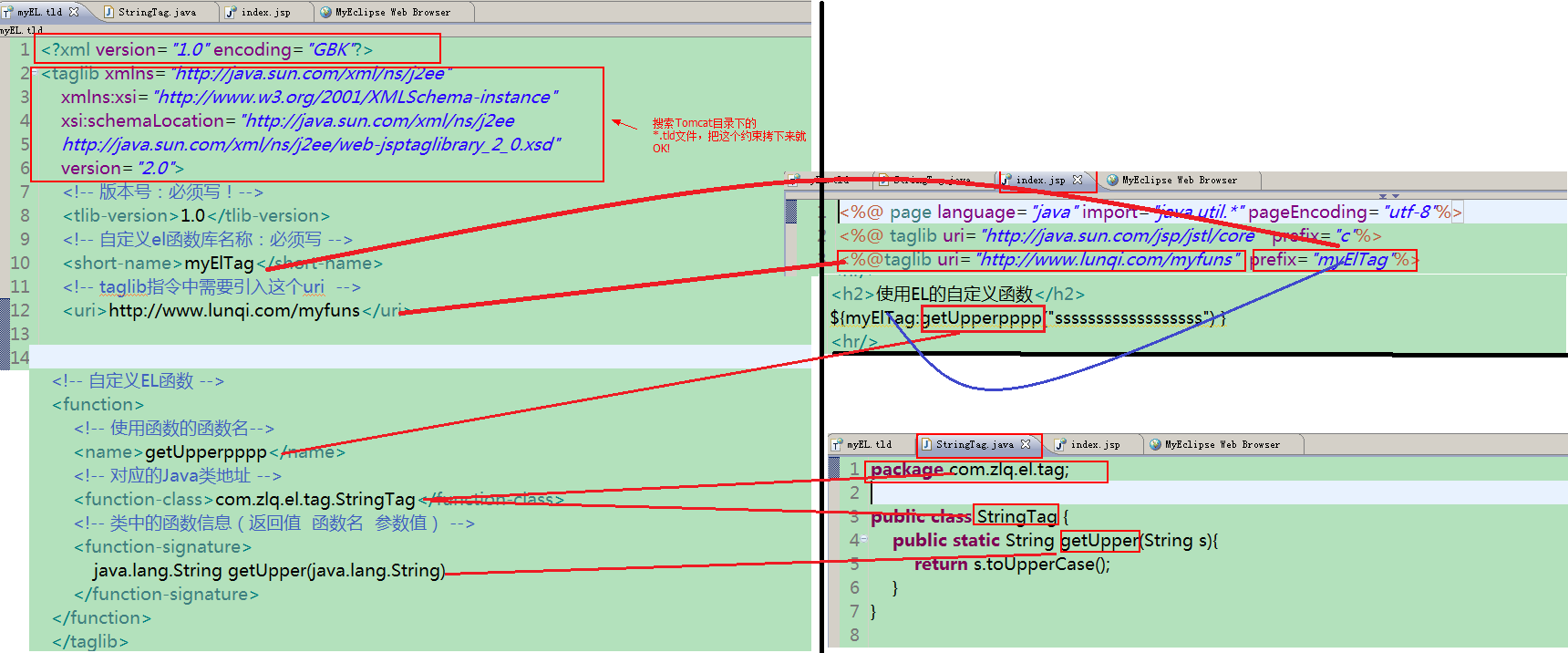
Task: Click the closing </taglib> tag
Action: pos(90,641)
